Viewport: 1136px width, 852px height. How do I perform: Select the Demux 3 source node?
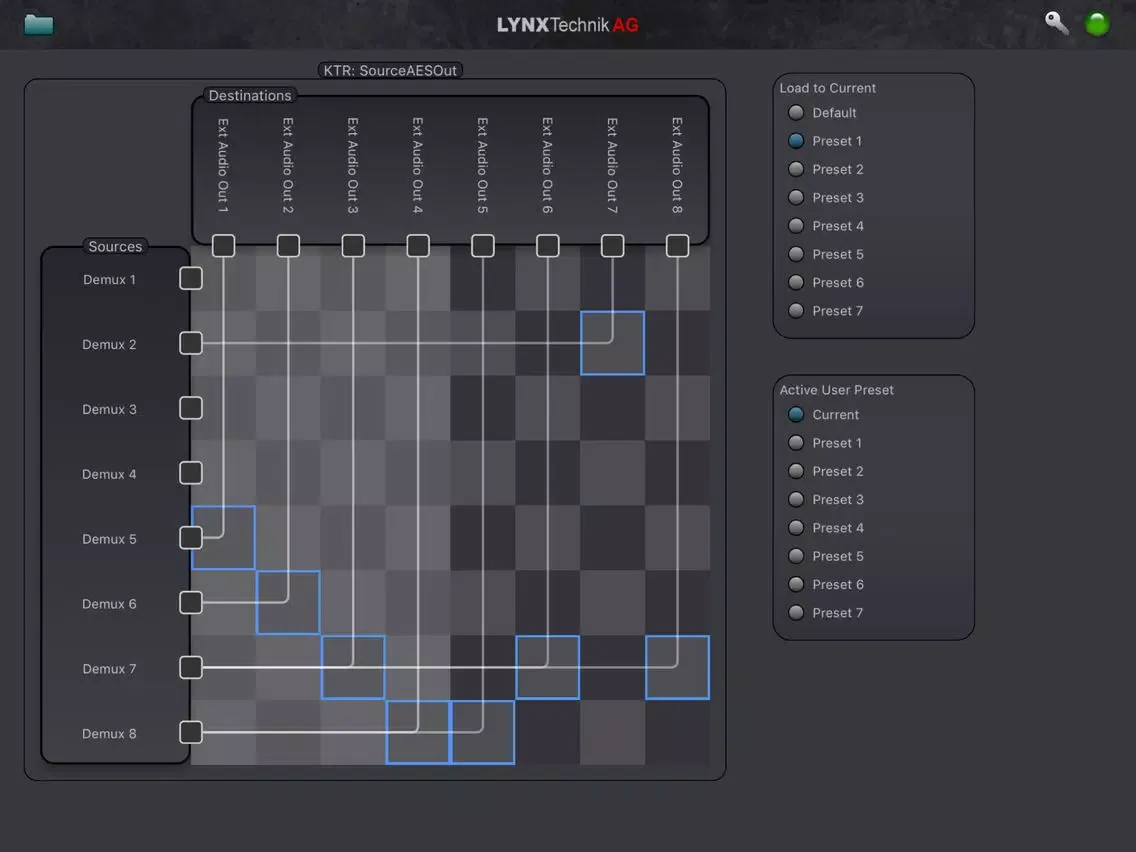[191, 408]
